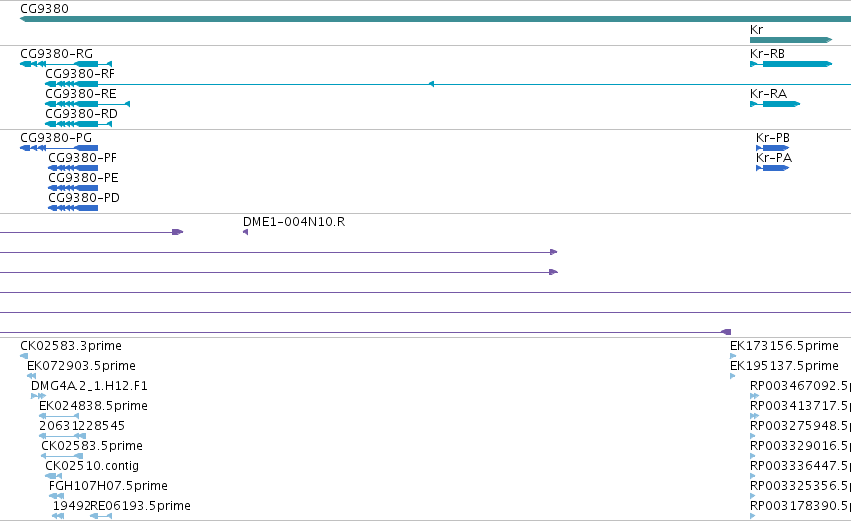Choose the CG9380-PD protein label

(84, 198)
